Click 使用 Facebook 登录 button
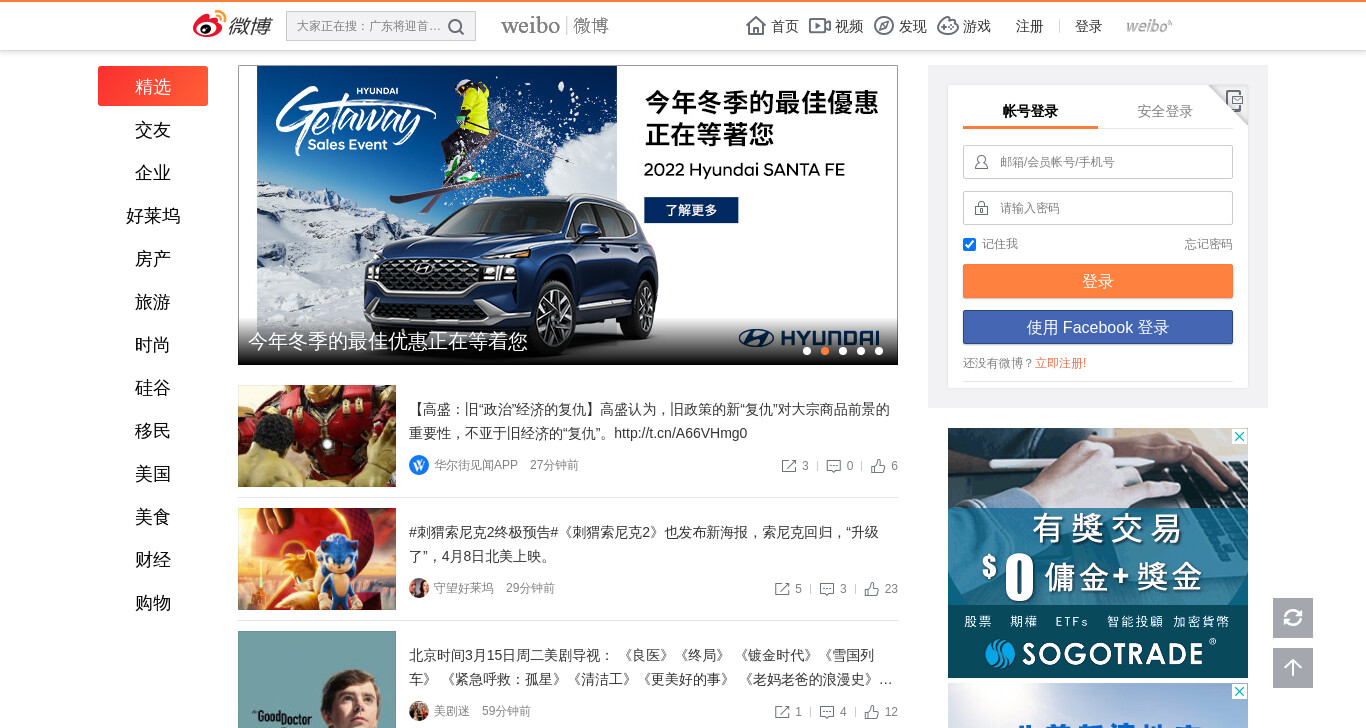 tap(1098, 327)
